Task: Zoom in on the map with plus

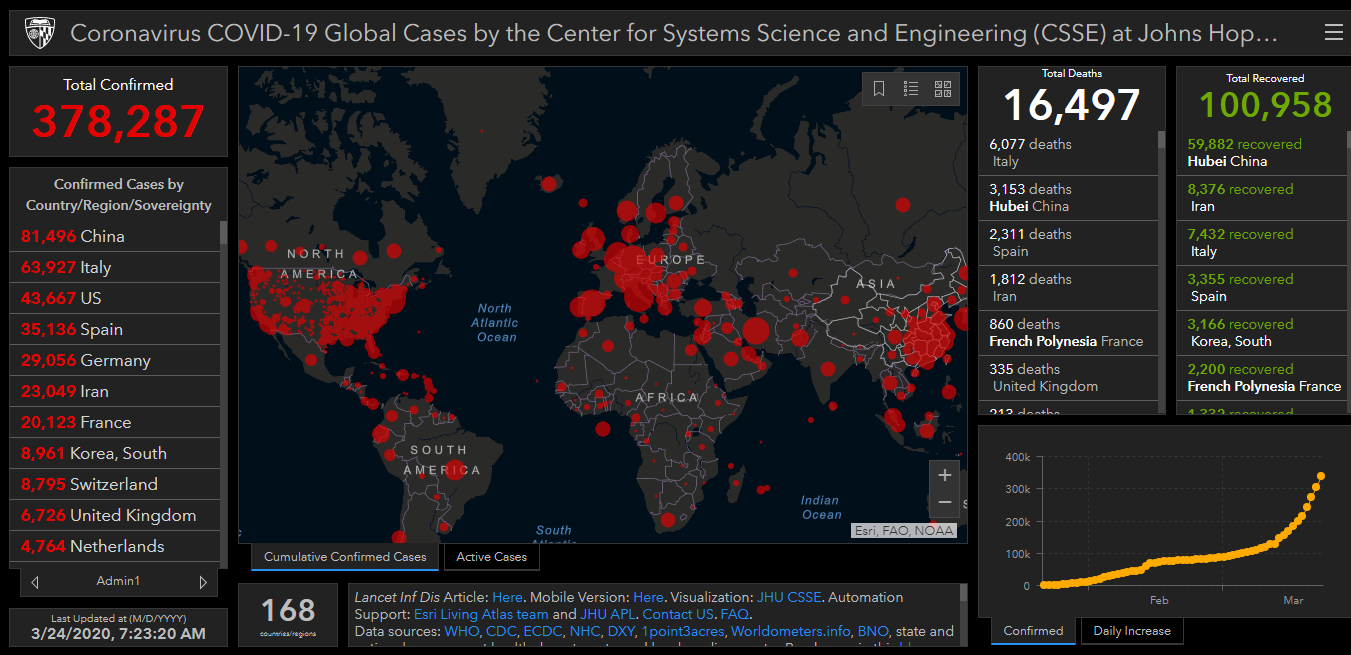Action: [945, 474]
